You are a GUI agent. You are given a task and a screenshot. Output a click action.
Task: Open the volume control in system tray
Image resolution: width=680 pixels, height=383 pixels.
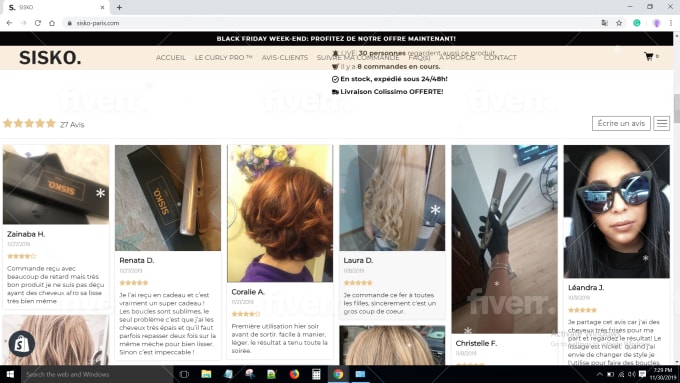tap(631, 374)
